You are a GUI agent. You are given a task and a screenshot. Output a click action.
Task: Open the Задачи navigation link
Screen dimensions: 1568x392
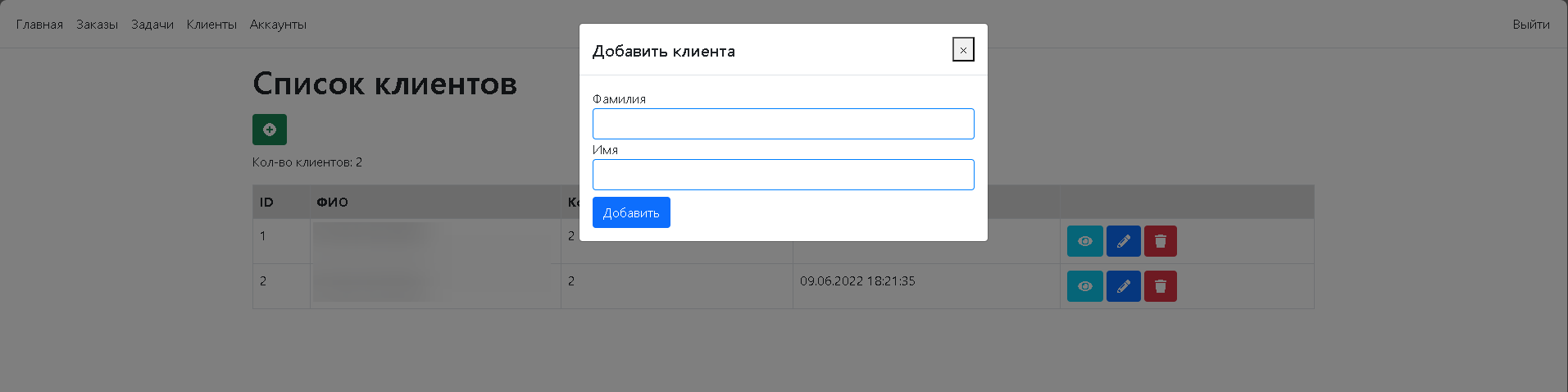click(x=152, y=25)
